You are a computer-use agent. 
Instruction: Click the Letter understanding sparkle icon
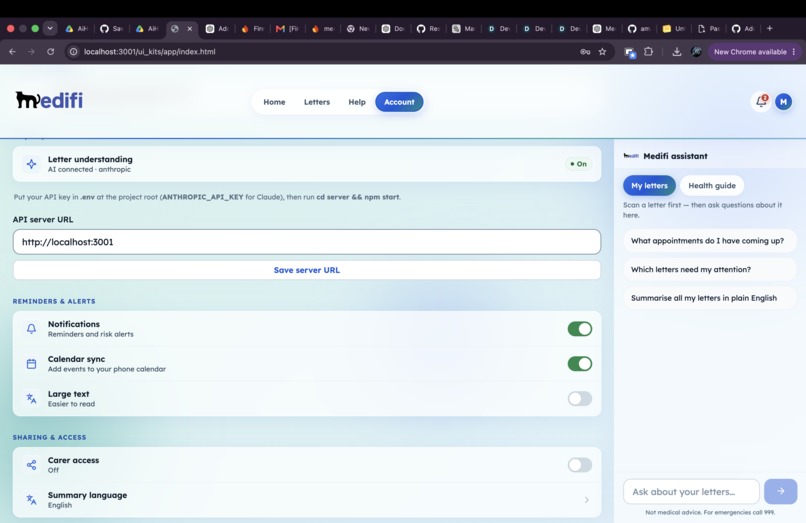[x=31, y=164]
